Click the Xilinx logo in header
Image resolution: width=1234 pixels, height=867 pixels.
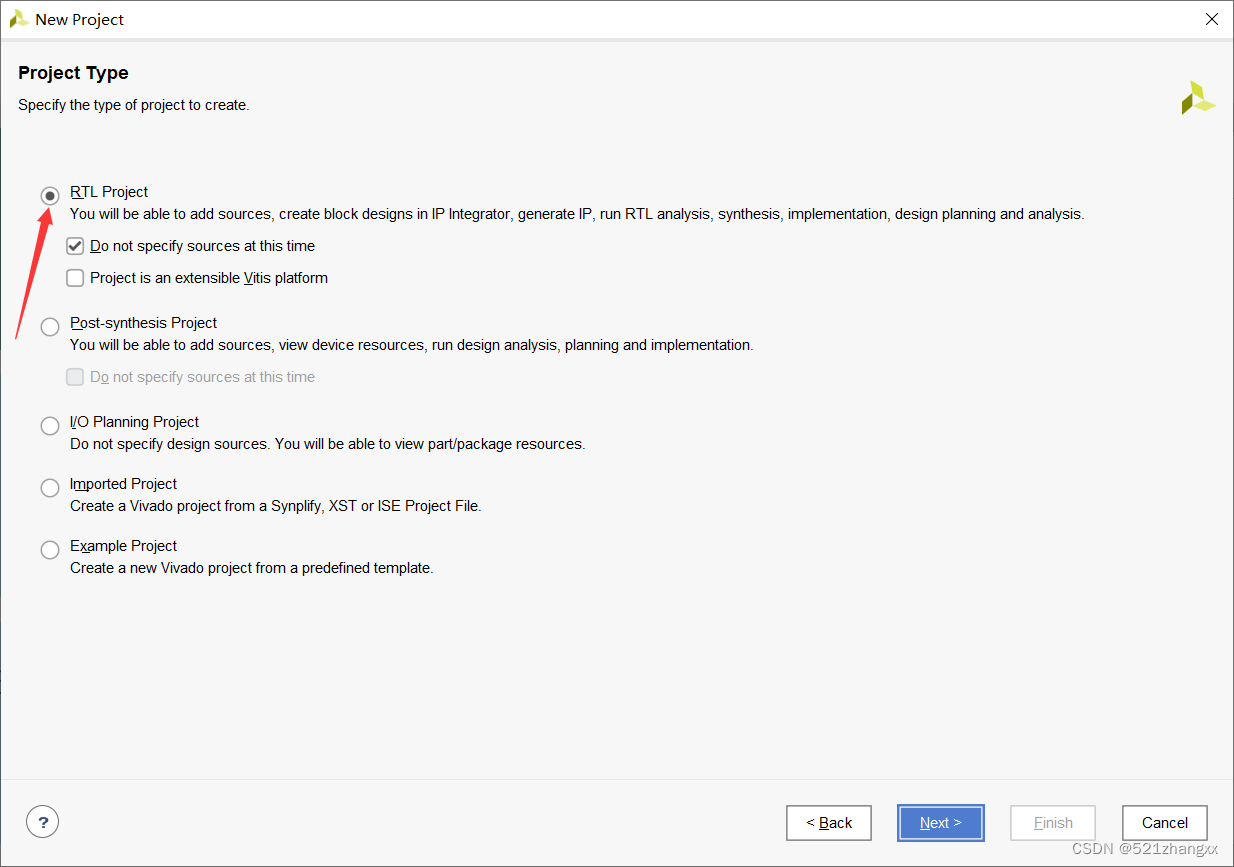[1197, 97]
